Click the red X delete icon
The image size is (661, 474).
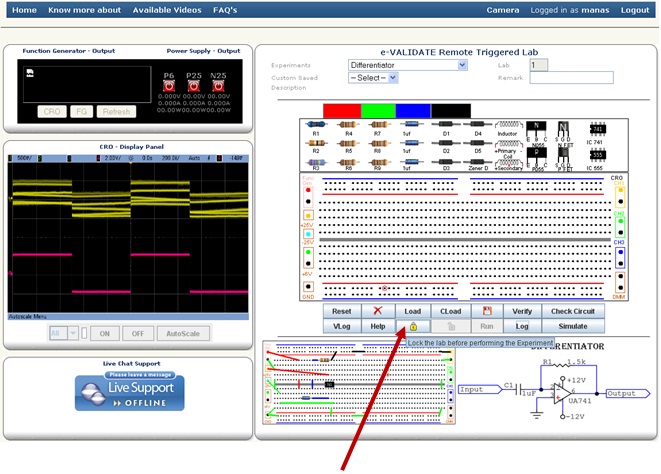(x=377, y=311)
